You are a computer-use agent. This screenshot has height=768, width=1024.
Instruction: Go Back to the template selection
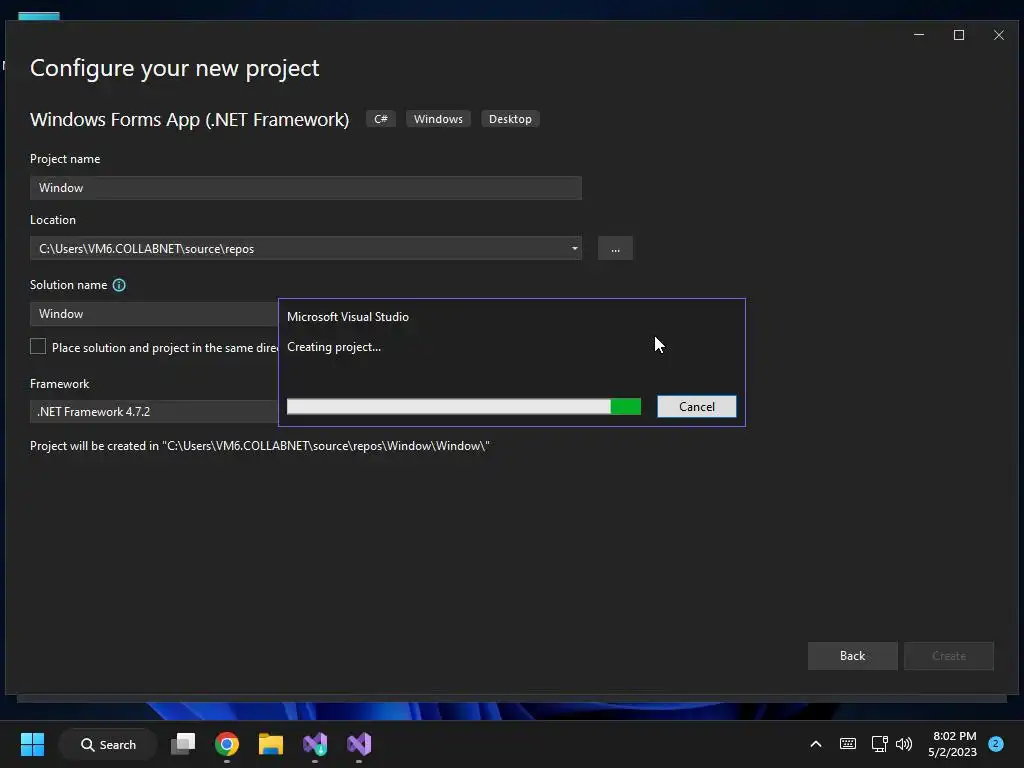[852, 656]
